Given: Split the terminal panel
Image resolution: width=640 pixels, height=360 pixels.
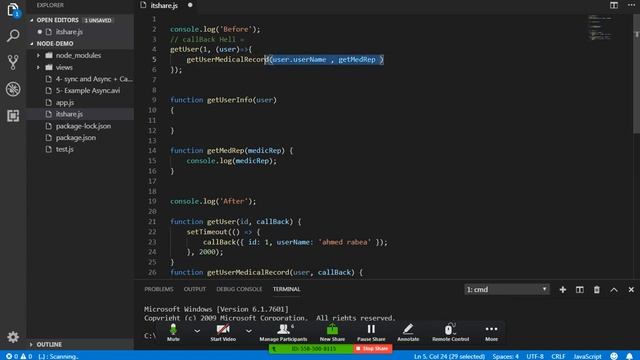Looking at the screenshot, I should coord(580,289).
